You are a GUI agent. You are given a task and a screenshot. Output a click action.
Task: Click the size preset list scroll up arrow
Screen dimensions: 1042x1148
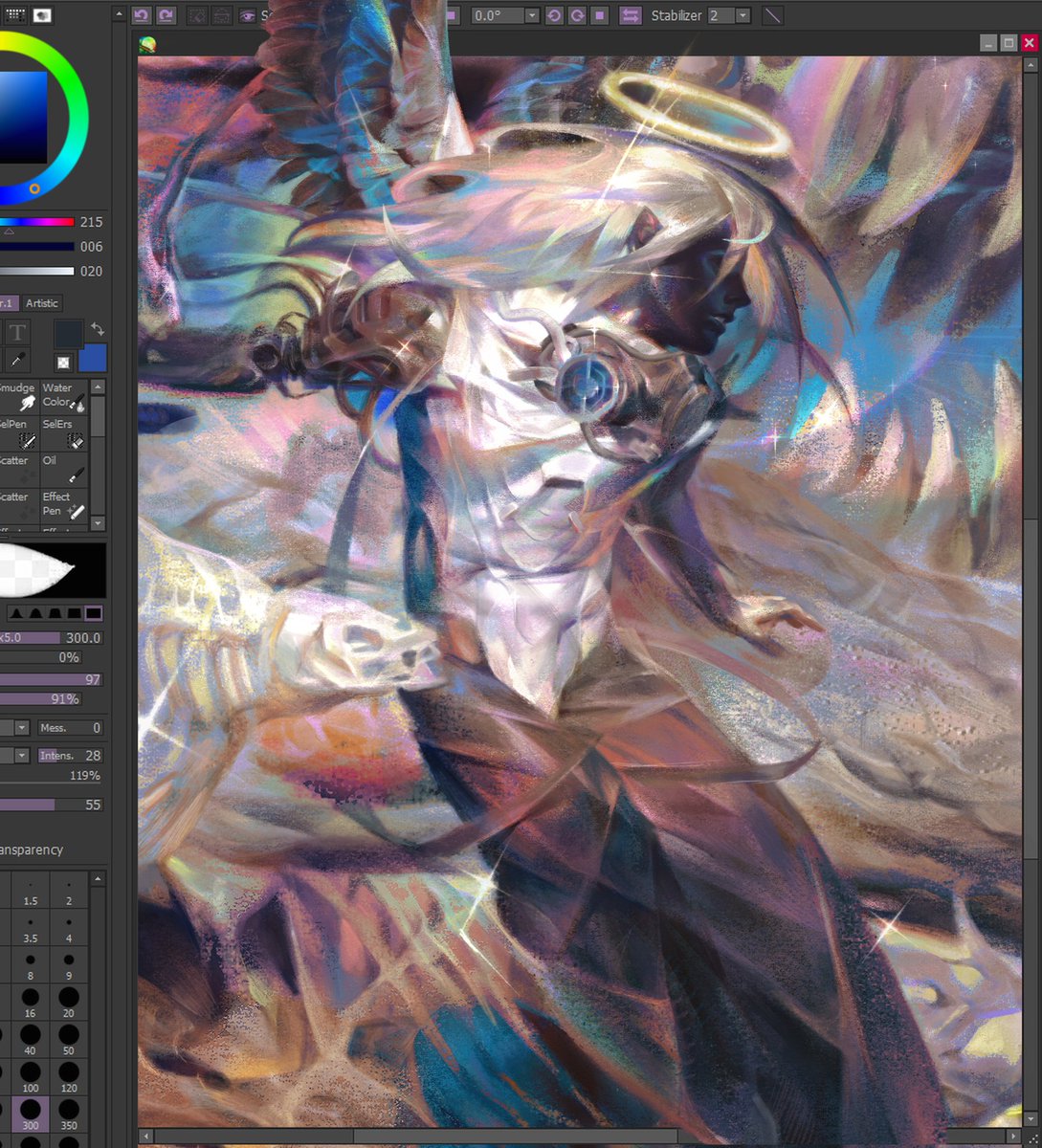[98, 878]
